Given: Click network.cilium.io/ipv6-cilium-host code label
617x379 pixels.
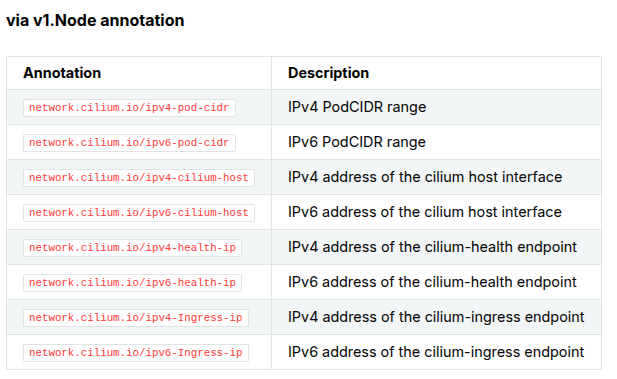Looking at the screenshot, I should tap(139, 213).
